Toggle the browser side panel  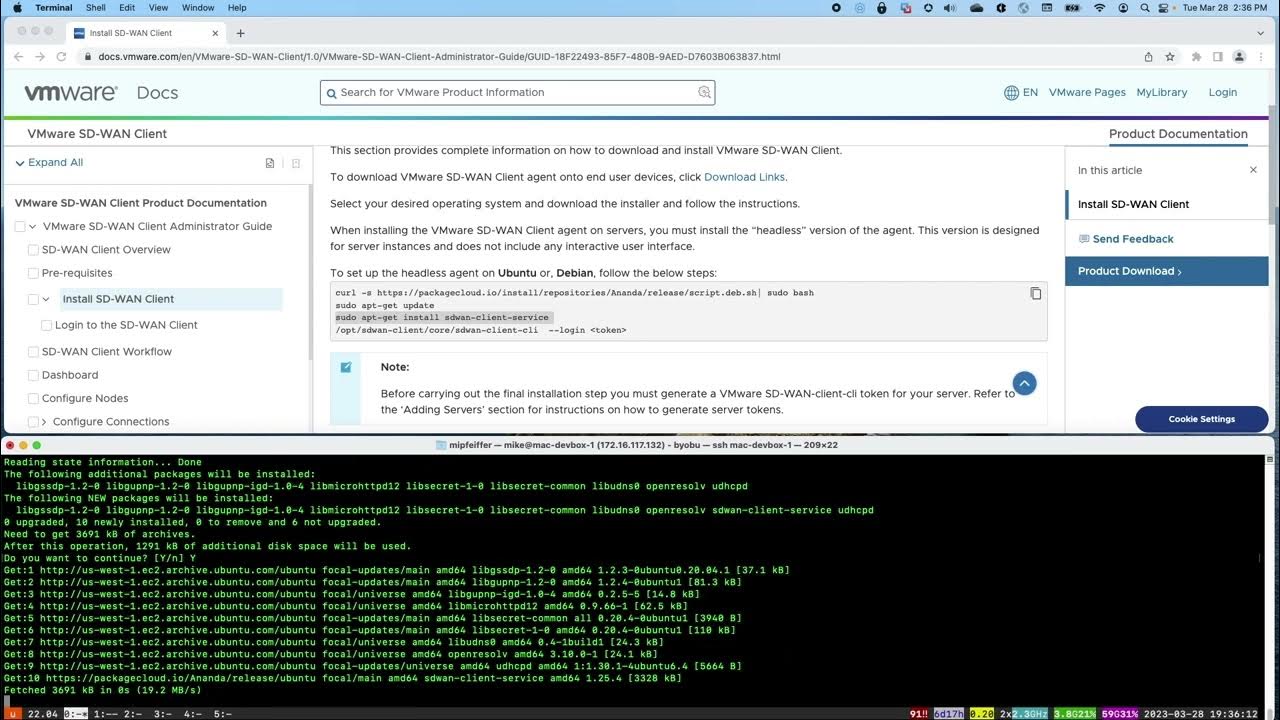(x=1217, y=57)
